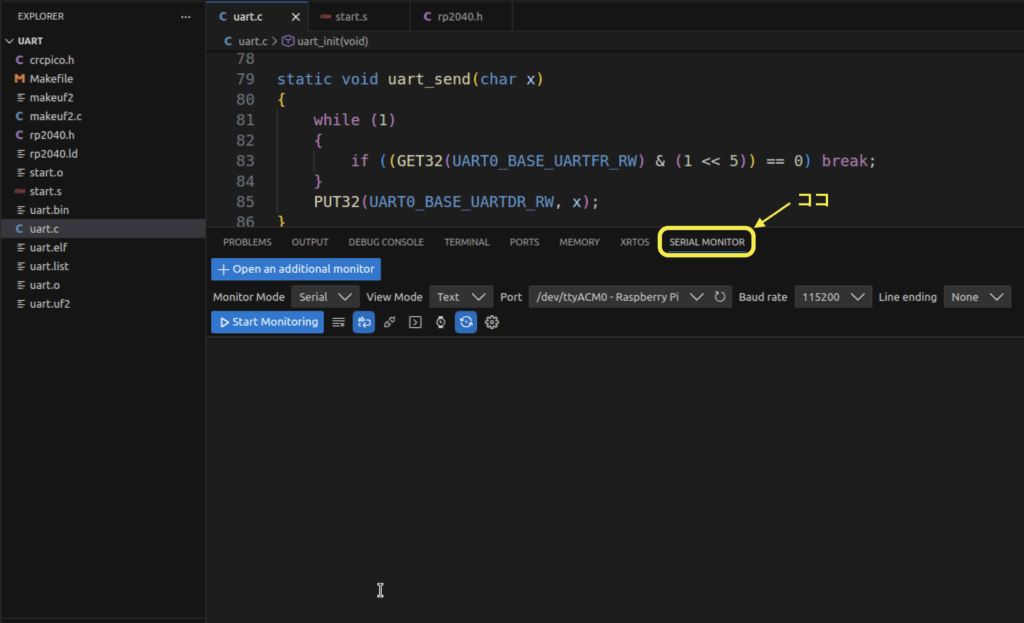Toggle terminal mode icon
This screenshot has height=623, width=1024.
pos(415,322)
